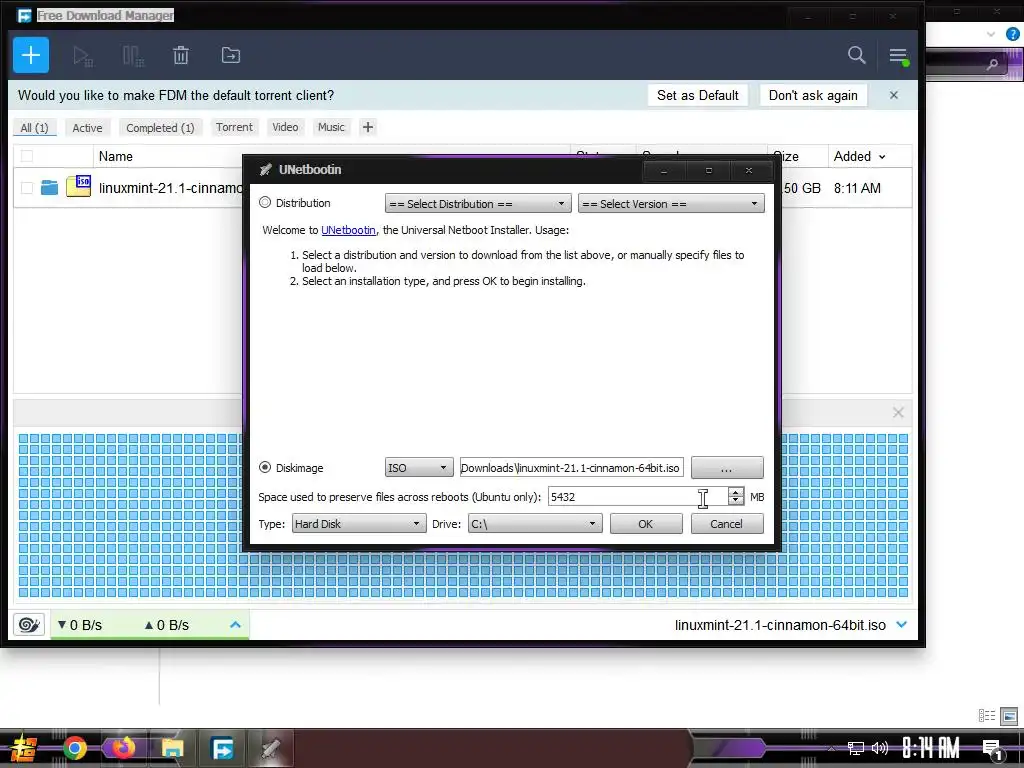
Task: Tick the select-all checkbox in header
Action: 27,156
